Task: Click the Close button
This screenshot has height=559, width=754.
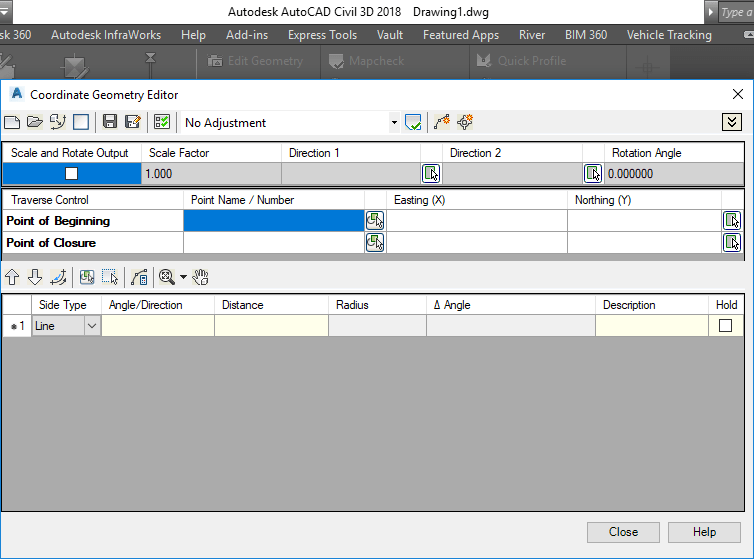Action: tap(623, 532)
